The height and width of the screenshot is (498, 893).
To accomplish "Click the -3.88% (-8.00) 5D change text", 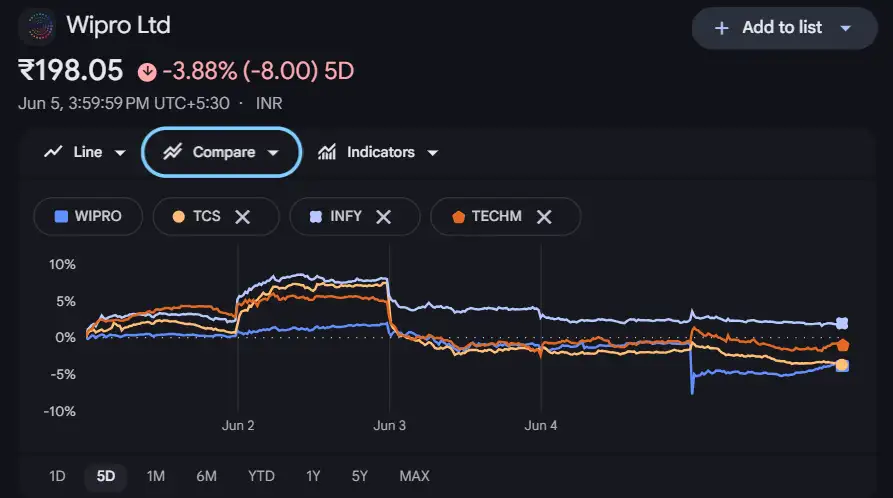I will pyautogui.click(x=258, y=71).
